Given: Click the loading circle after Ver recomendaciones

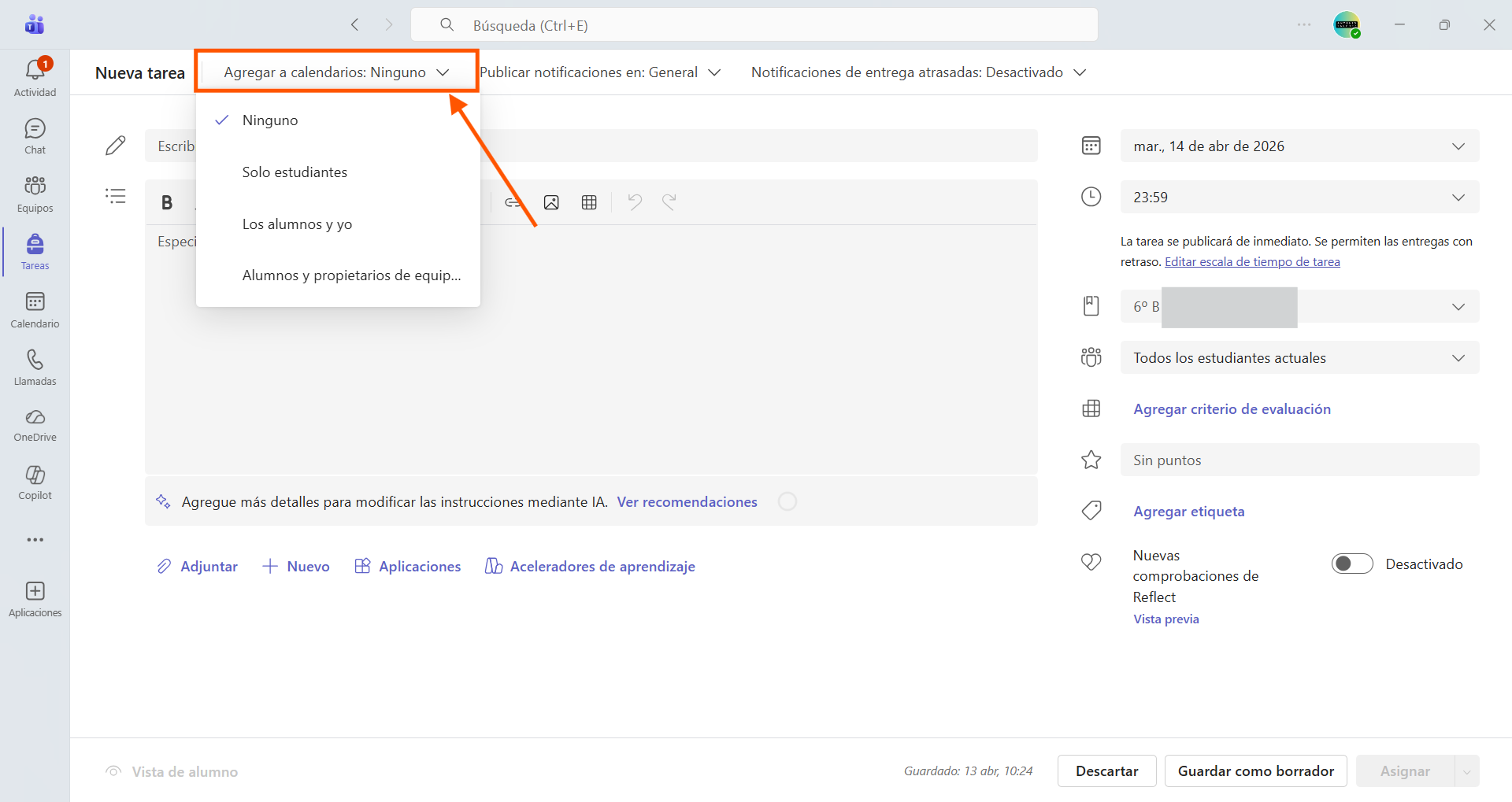Looking at the screenshot, I should [x=787, y=501].
